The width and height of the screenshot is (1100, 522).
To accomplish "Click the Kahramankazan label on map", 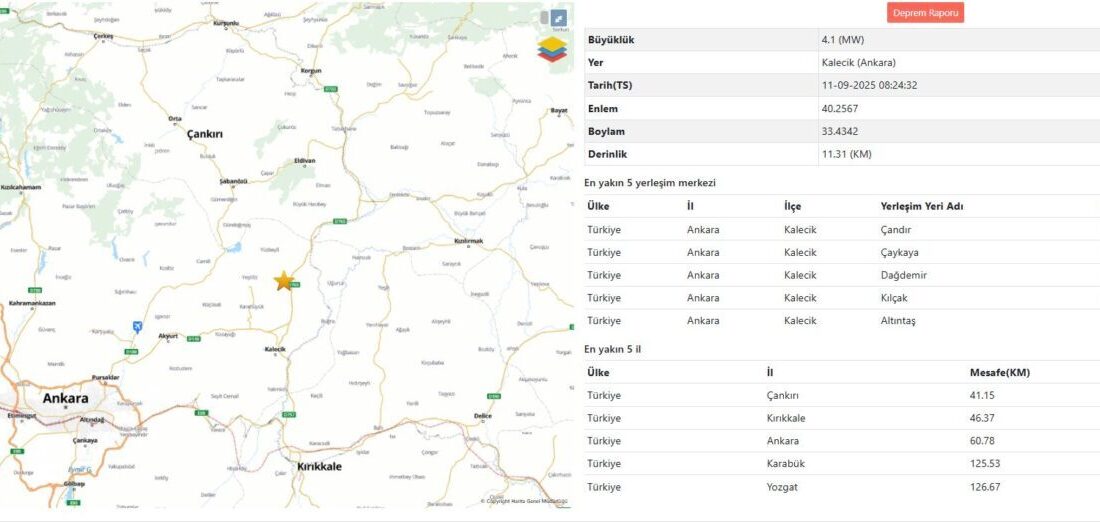I will tap(32, 303).
